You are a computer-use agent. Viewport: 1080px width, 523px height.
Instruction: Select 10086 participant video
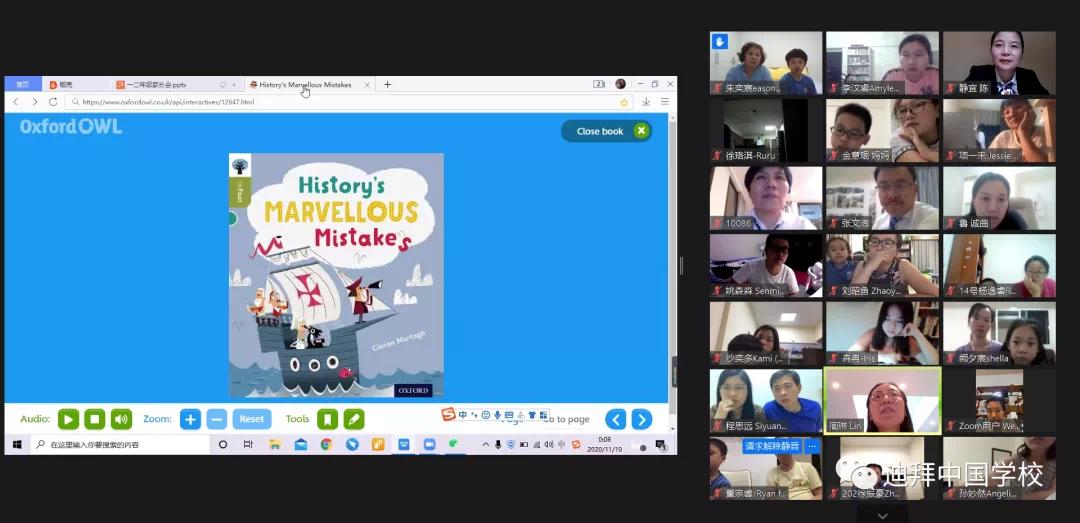[766, 198]
